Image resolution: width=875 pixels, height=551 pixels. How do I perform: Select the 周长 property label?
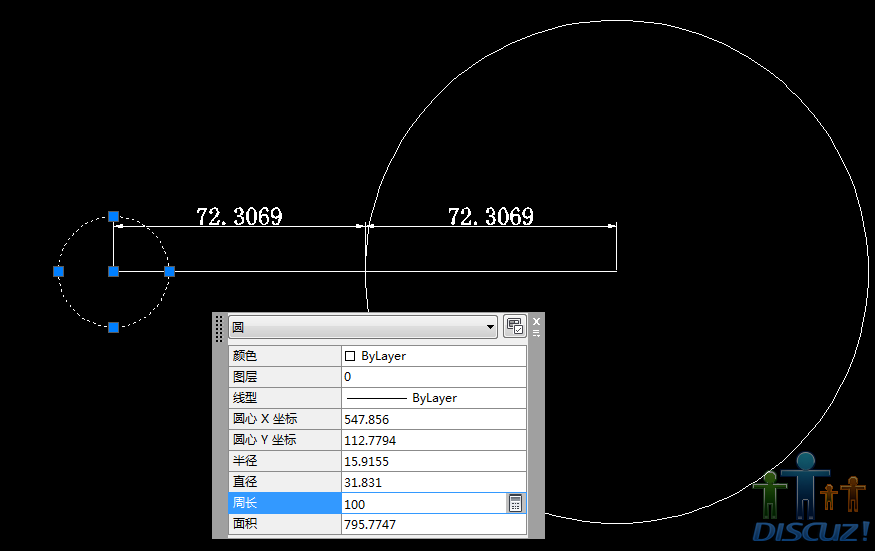[x=285, y=503]
